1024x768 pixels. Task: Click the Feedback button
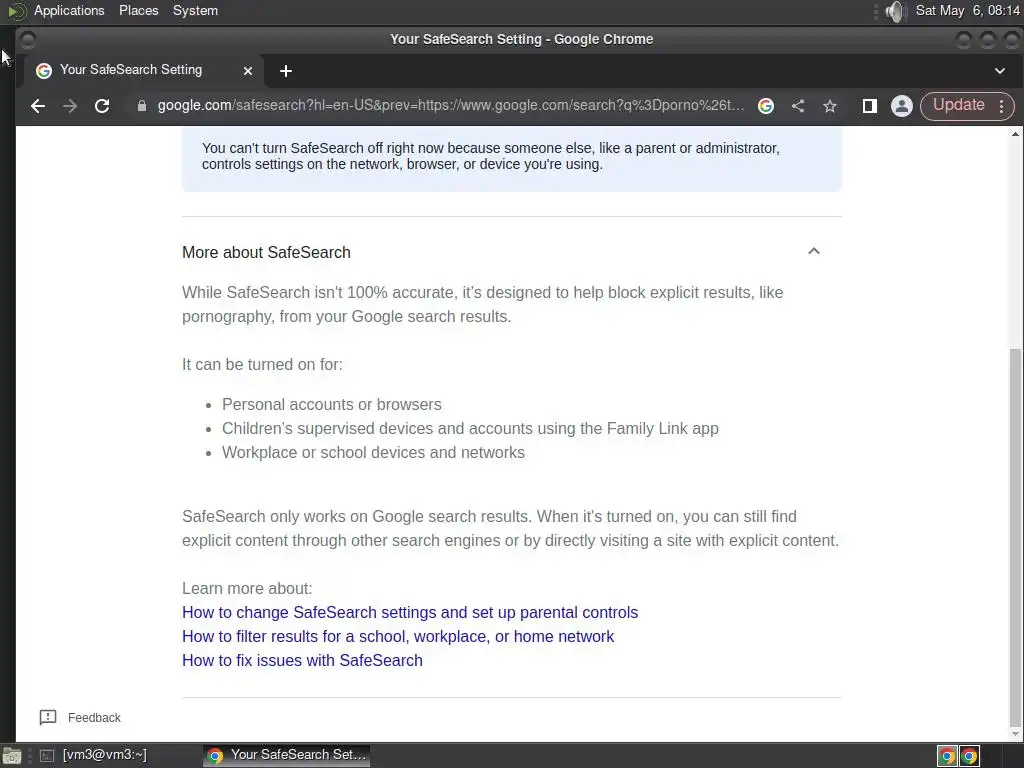(x=80, y=718)
